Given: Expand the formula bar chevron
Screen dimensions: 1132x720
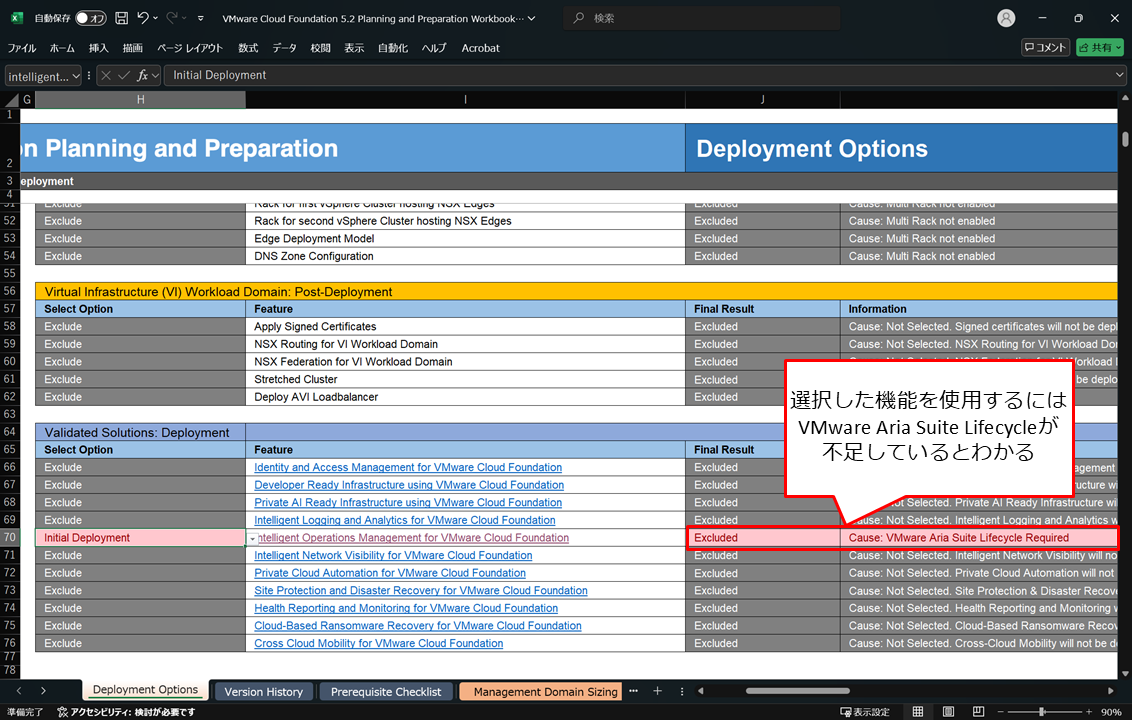Looking at the screenshot, I should pyautogui.click(x=1120, y=74).
